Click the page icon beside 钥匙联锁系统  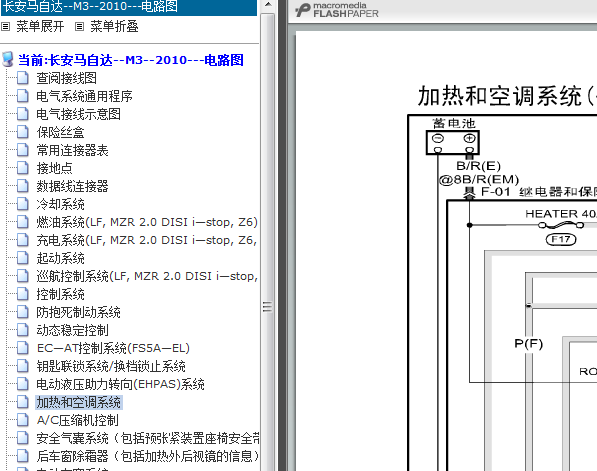point(23,366)
